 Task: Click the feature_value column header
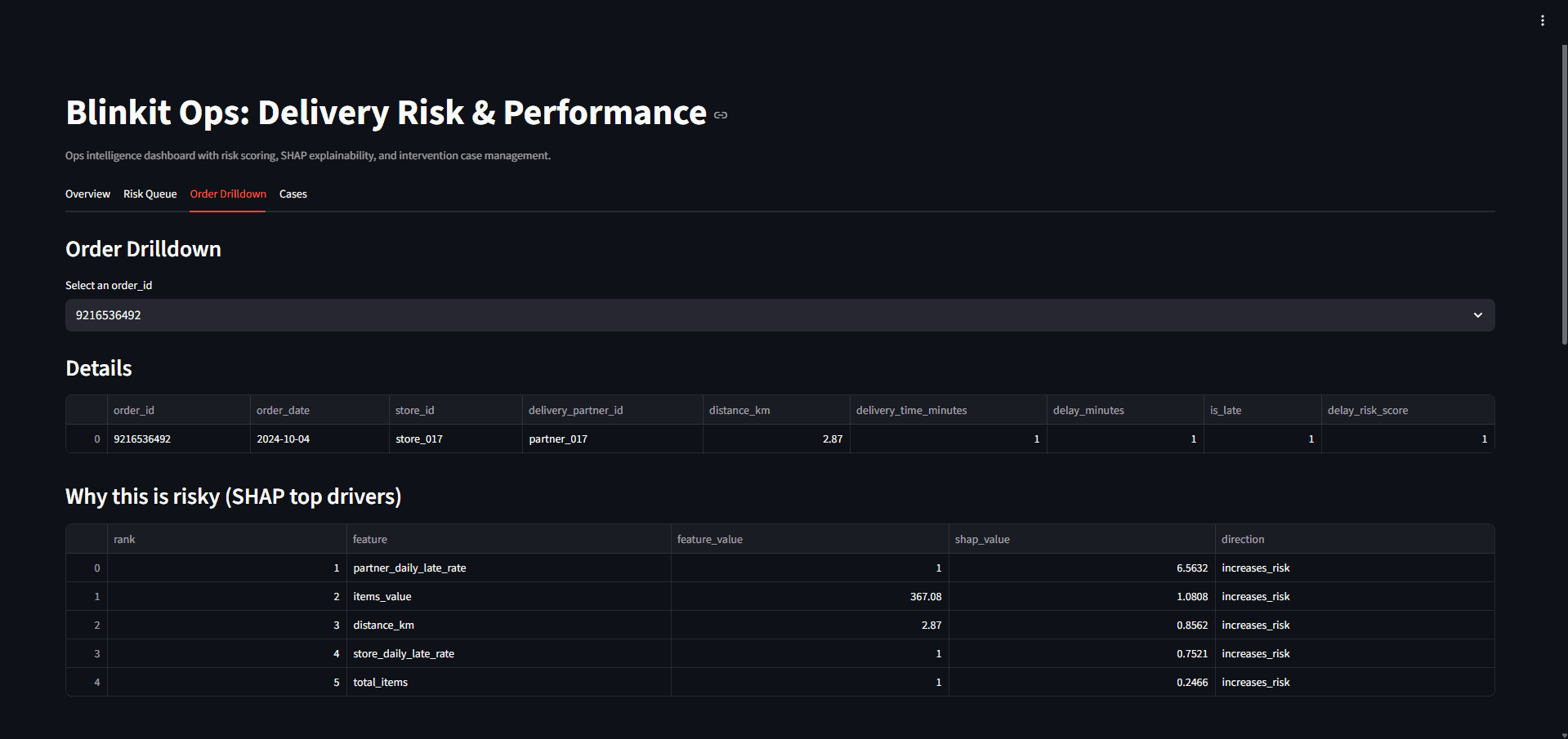[x=810, y=539]
